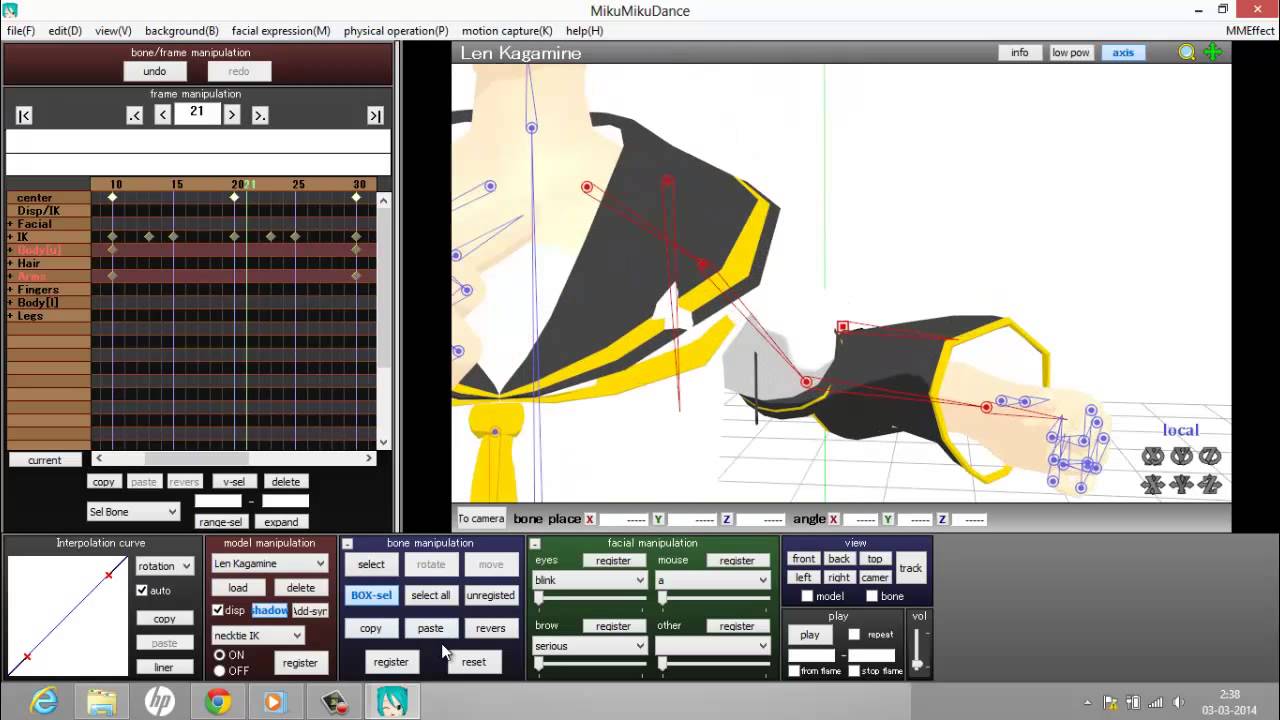The width and height of the screenshot is (1280, 720).
Task: Jump to first frame button
Action: [x=24, y=116]
